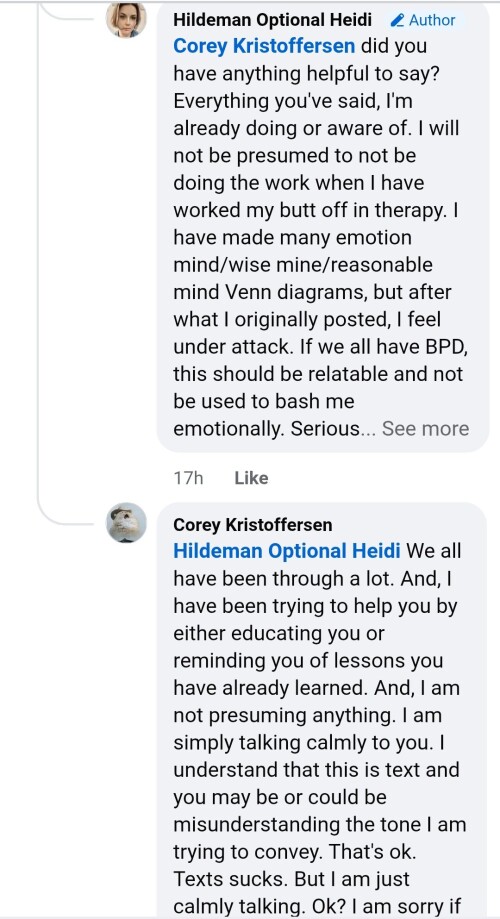Click the 'Texts sucks' sentence in Corey's reply
The width and height of the screenshot is (500, 919).
click(x=230, y=879)
